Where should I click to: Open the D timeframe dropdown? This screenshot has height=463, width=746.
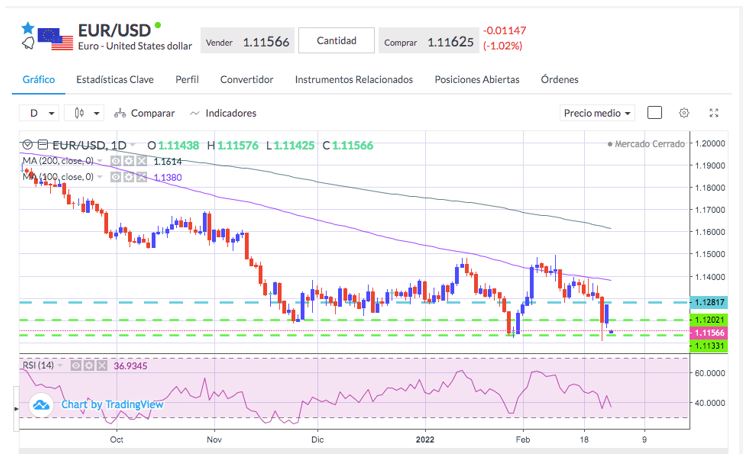pos(39,113)
